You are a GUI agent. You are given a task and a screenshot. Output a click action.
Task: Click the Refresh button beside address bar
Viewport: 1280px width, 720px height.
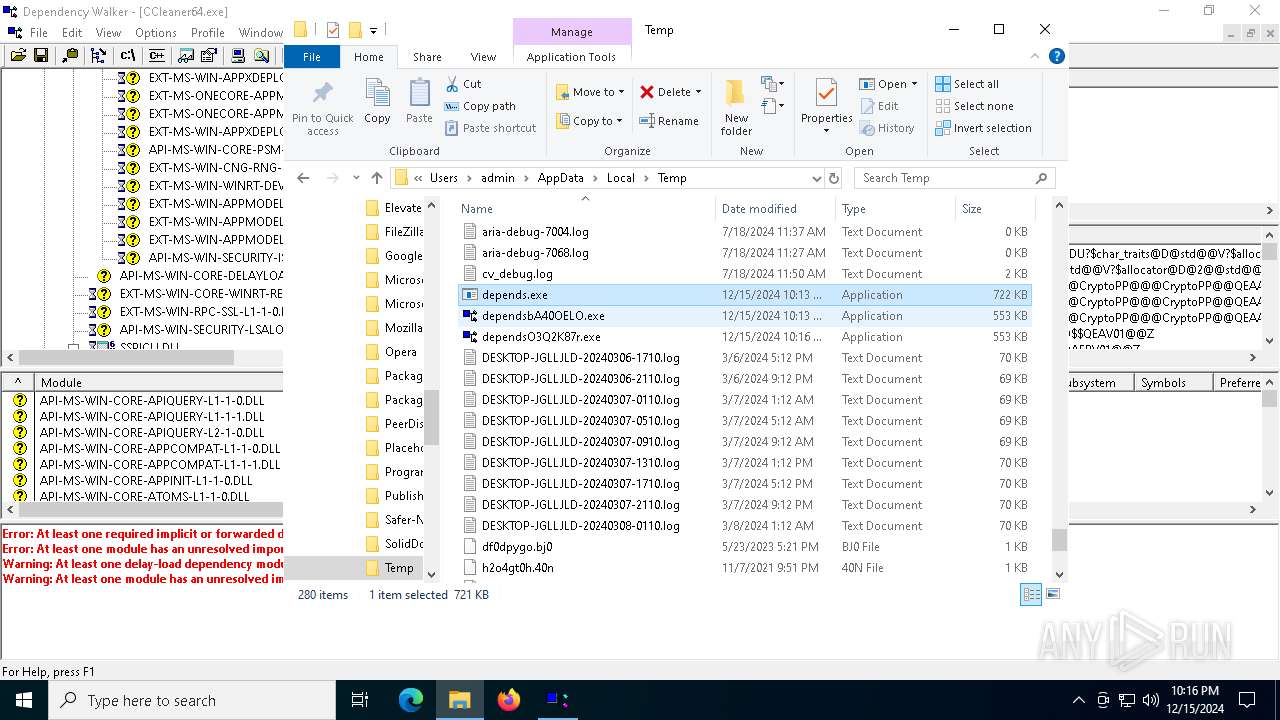click(834, 178)
